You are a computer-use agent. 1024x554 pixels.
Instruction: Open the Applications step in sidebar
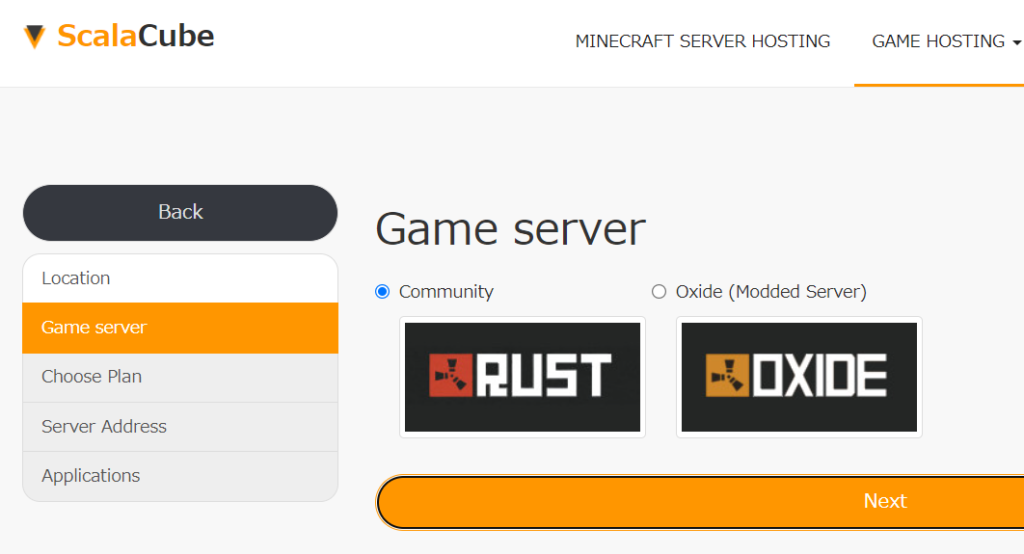[x=180, y=476]
